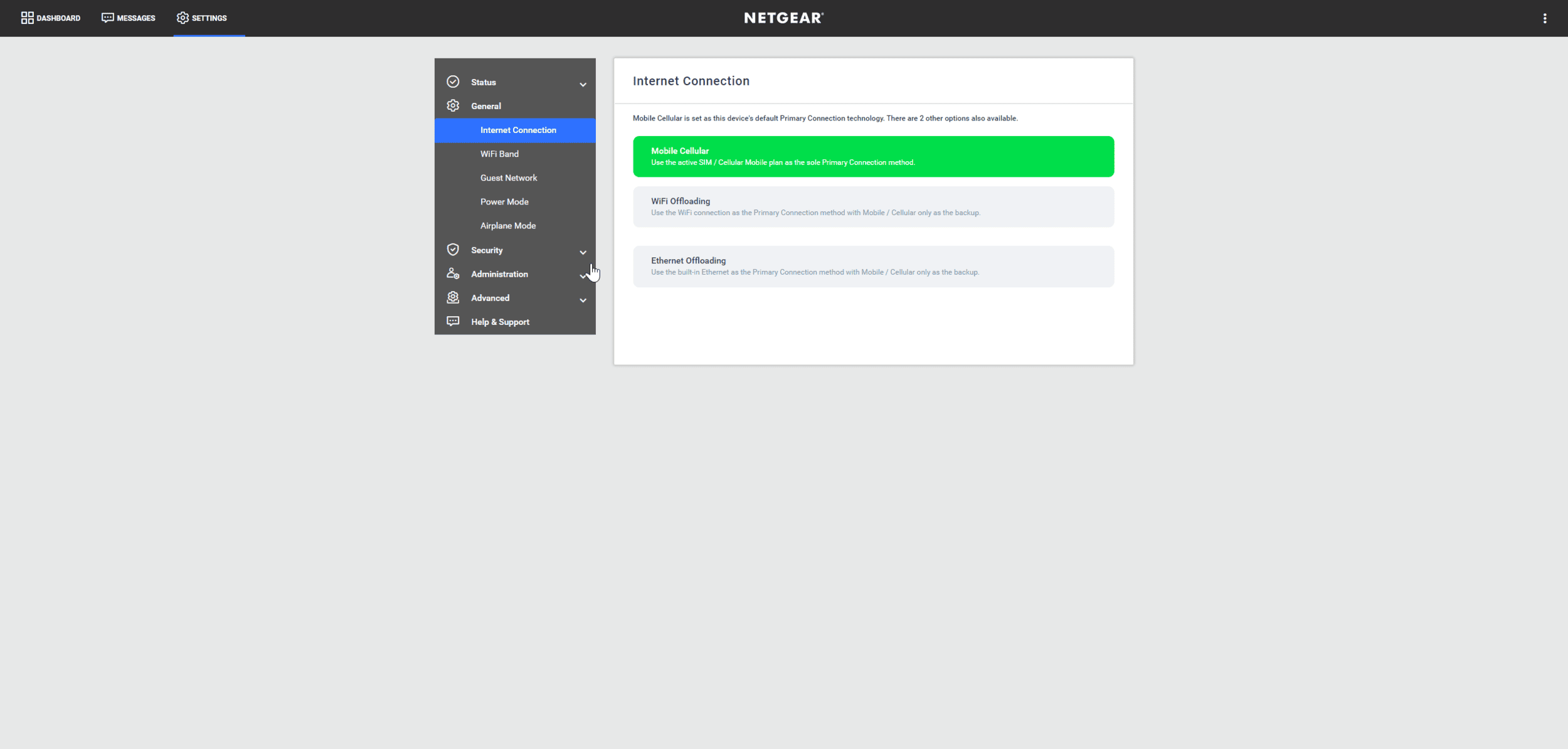Click the Dashboard grid icon
The image size is (1568, 749).
27,18
